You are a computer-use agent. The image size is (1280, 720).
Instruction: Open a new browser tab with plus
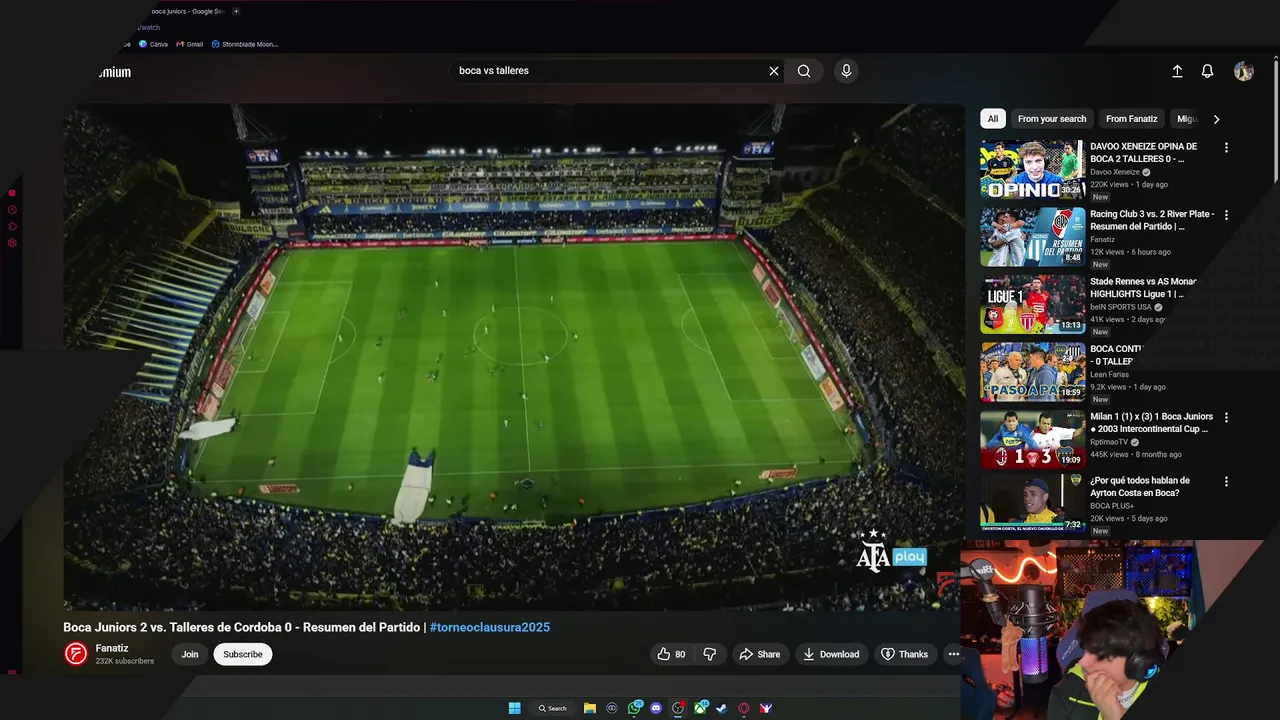tap(236, 11)
